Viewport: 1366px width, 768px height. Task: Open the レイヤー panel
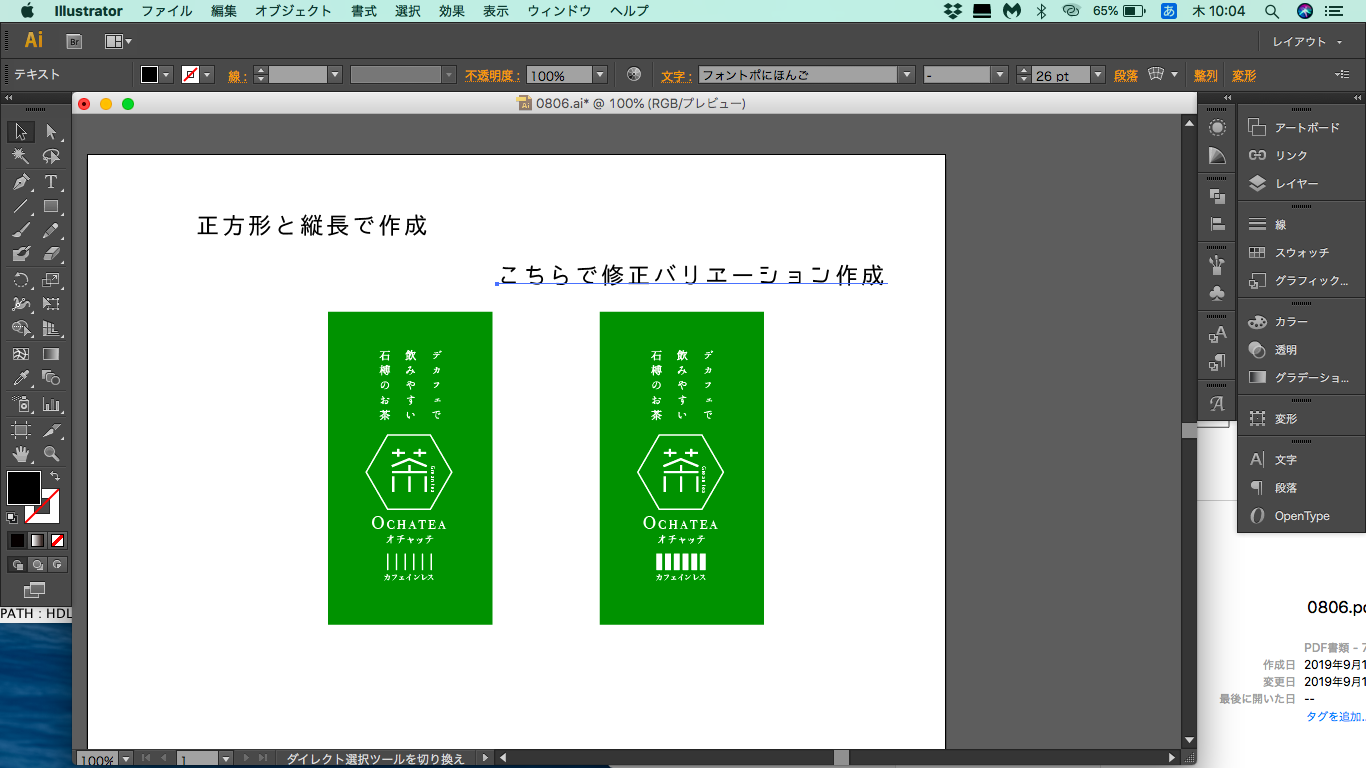coord(1298,184)
